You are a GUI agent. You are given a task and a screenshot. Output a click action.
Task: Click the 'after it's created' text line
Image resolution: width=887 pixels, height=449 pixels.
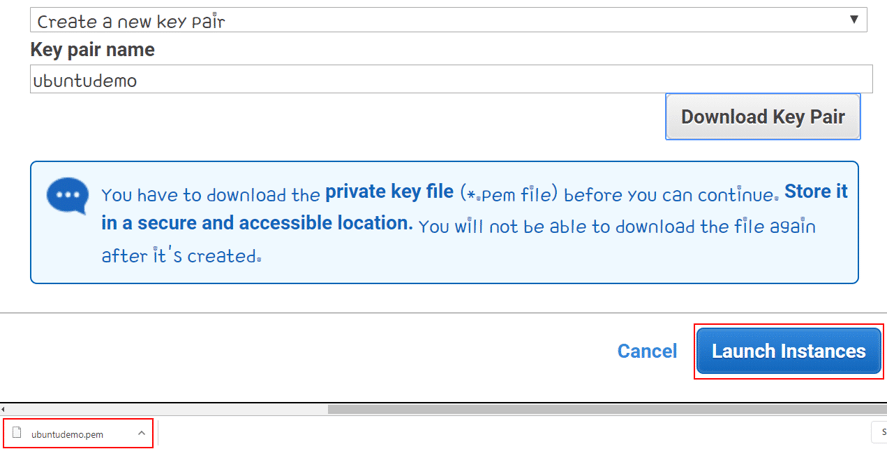pyautogui.click(x=181, y=255)
